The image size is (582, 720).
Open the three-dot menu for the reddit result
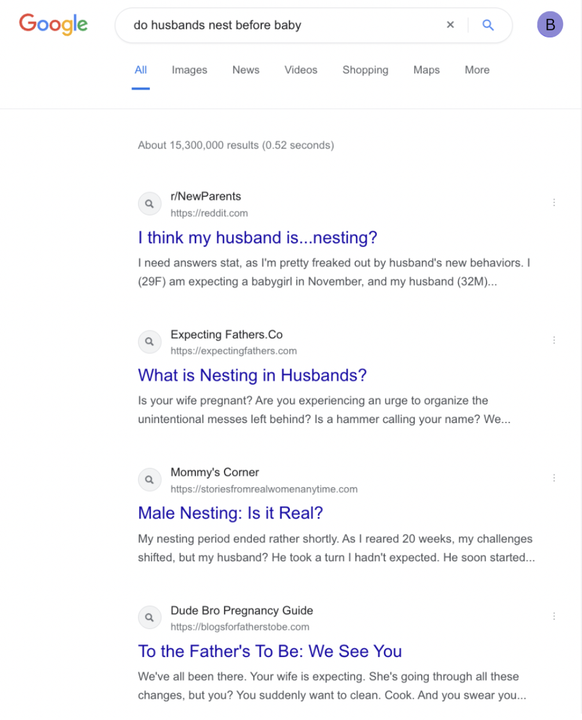pyautogui.click(x=554, y=202)
